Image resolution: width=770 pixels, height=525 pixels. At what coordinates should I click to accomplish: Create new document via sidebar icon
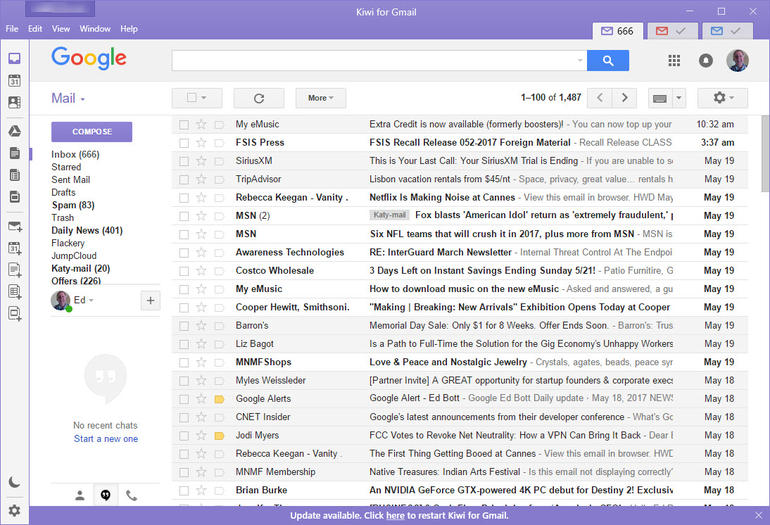[15, 270]
